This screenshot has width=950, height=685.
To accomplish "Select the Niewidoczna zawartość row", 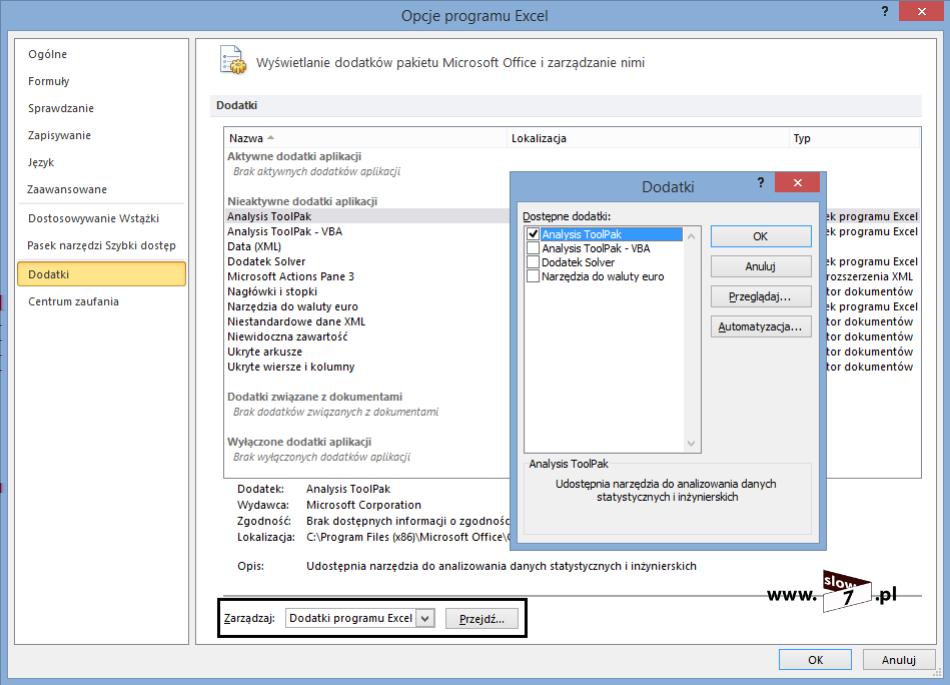I will click(367, 337).
